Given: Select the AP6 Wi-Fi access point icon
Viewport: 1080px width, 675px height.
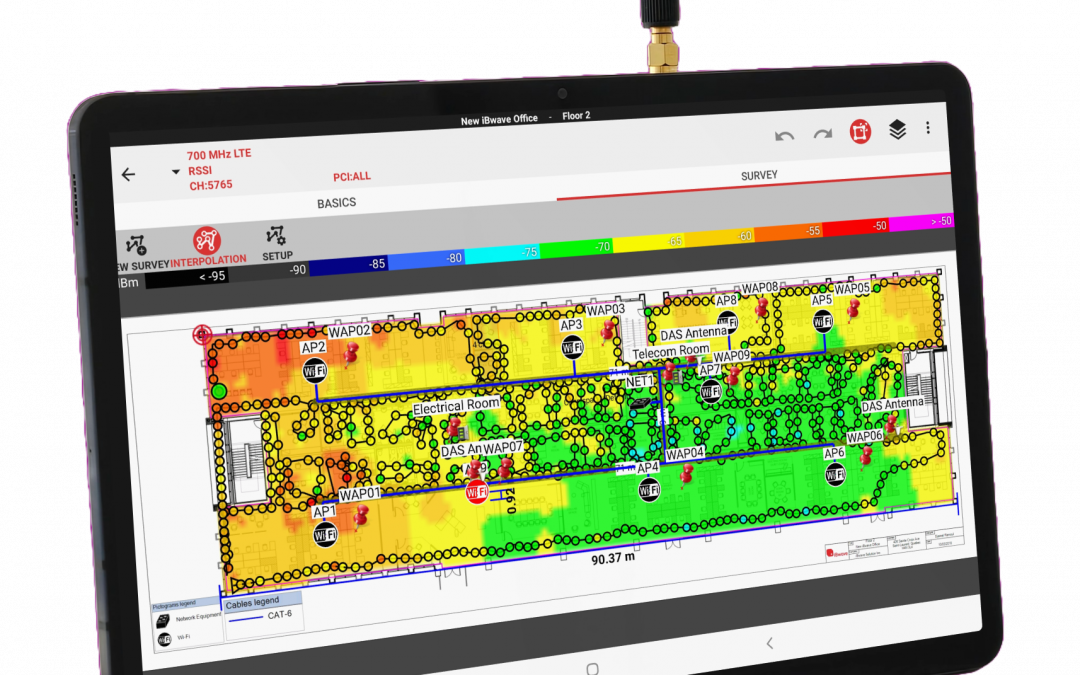Looking at the screenshot, I should (x=835, y=474).
